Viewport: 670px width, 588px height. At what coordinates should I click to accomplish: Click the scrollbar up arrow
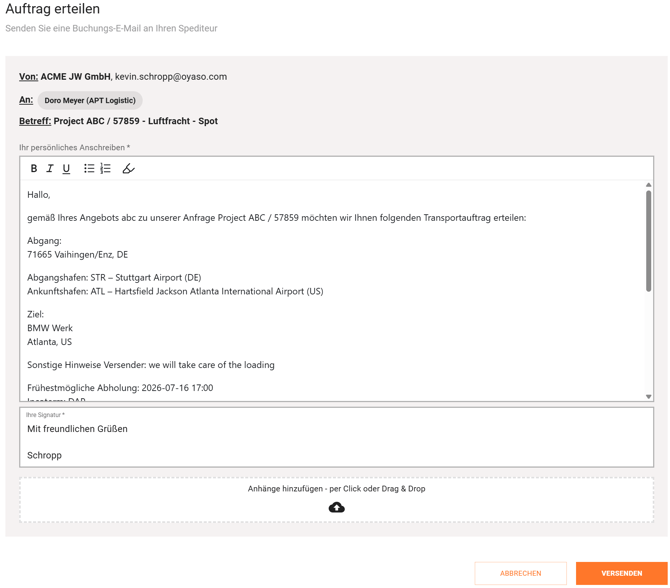tap(649, 185)
